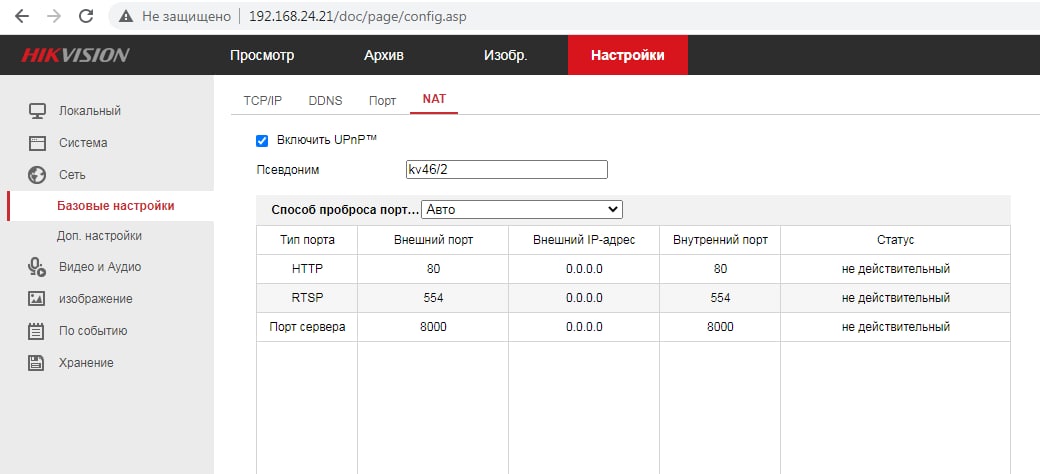This screenshot has width=1040, height=474.
Task: Click the microphone icon beside Видео и Аудио
Action: point(36,267)
